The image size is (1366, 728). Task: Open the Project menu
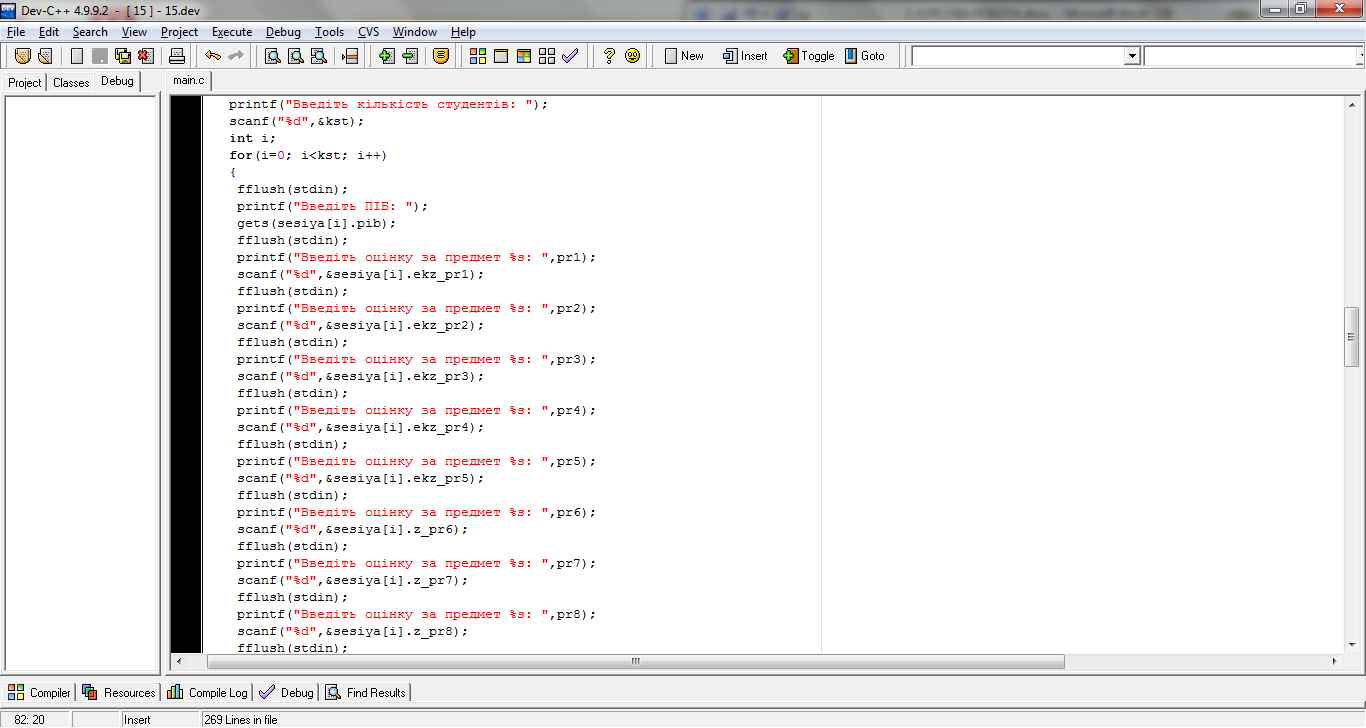coord(179,32)
